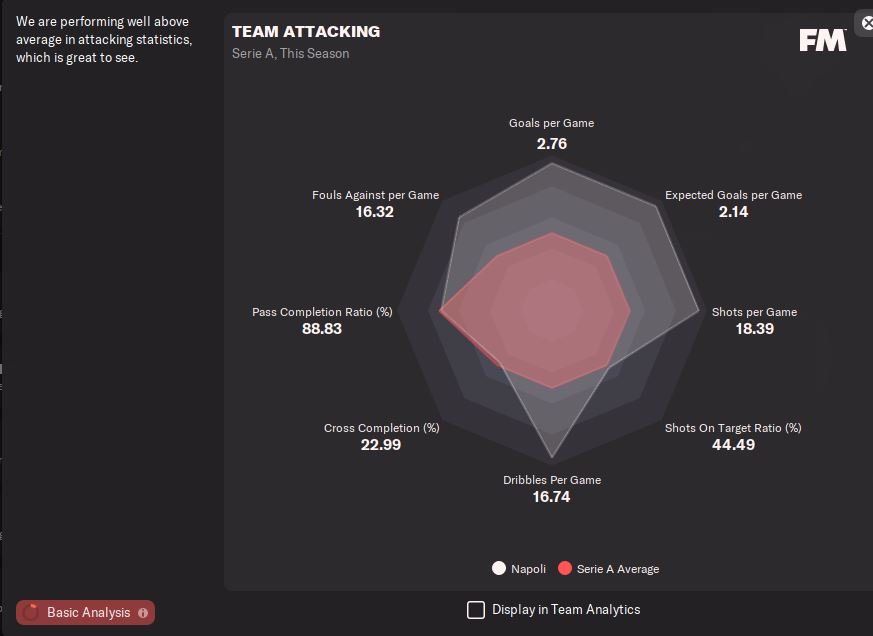
Task: Select the Goals per Game label
Action: 551,123
